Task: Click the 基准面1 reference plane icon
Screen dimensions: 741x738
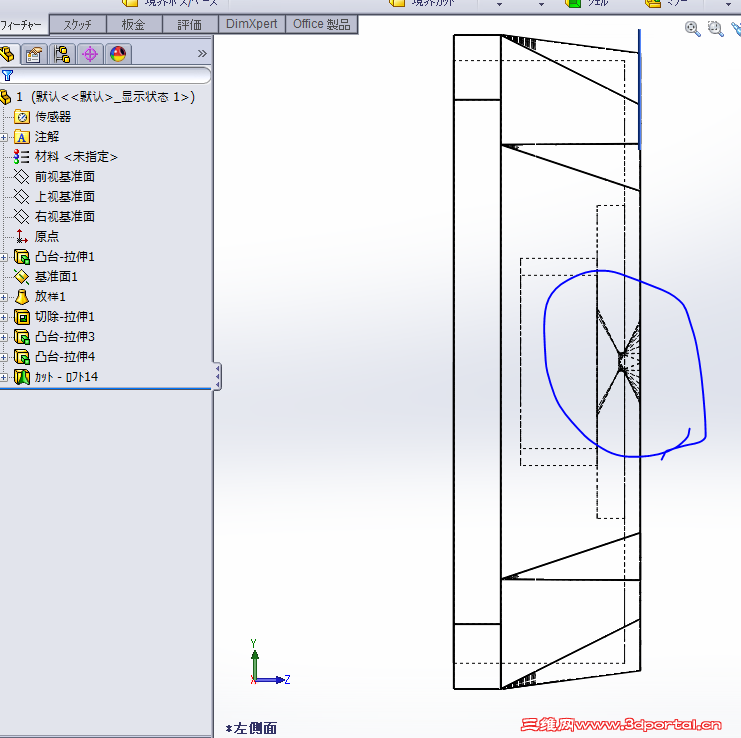Action: click(x=22, y=276)
